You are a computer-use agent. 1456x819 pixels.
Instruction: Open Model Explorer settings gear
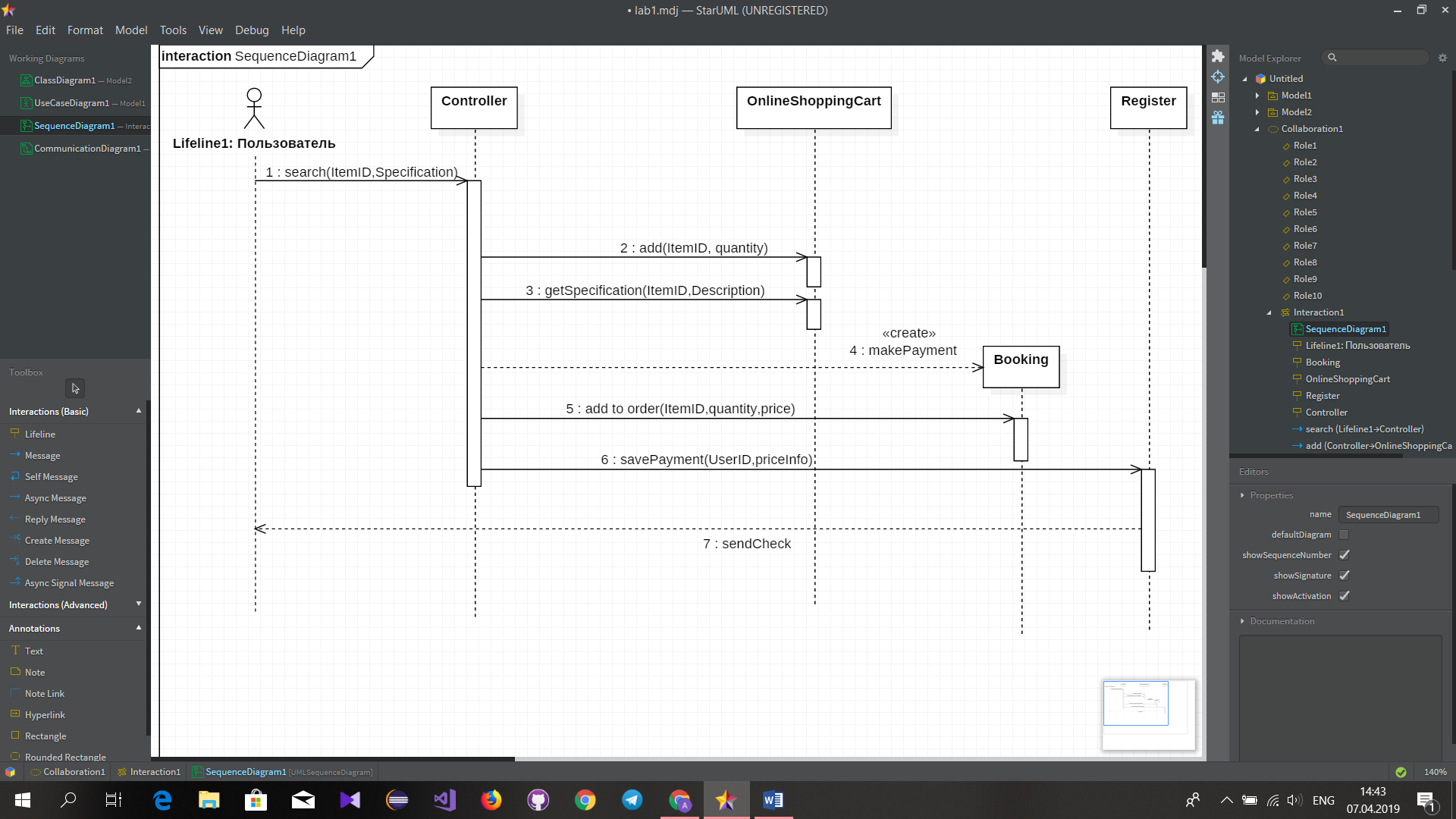click(1442, 58)
